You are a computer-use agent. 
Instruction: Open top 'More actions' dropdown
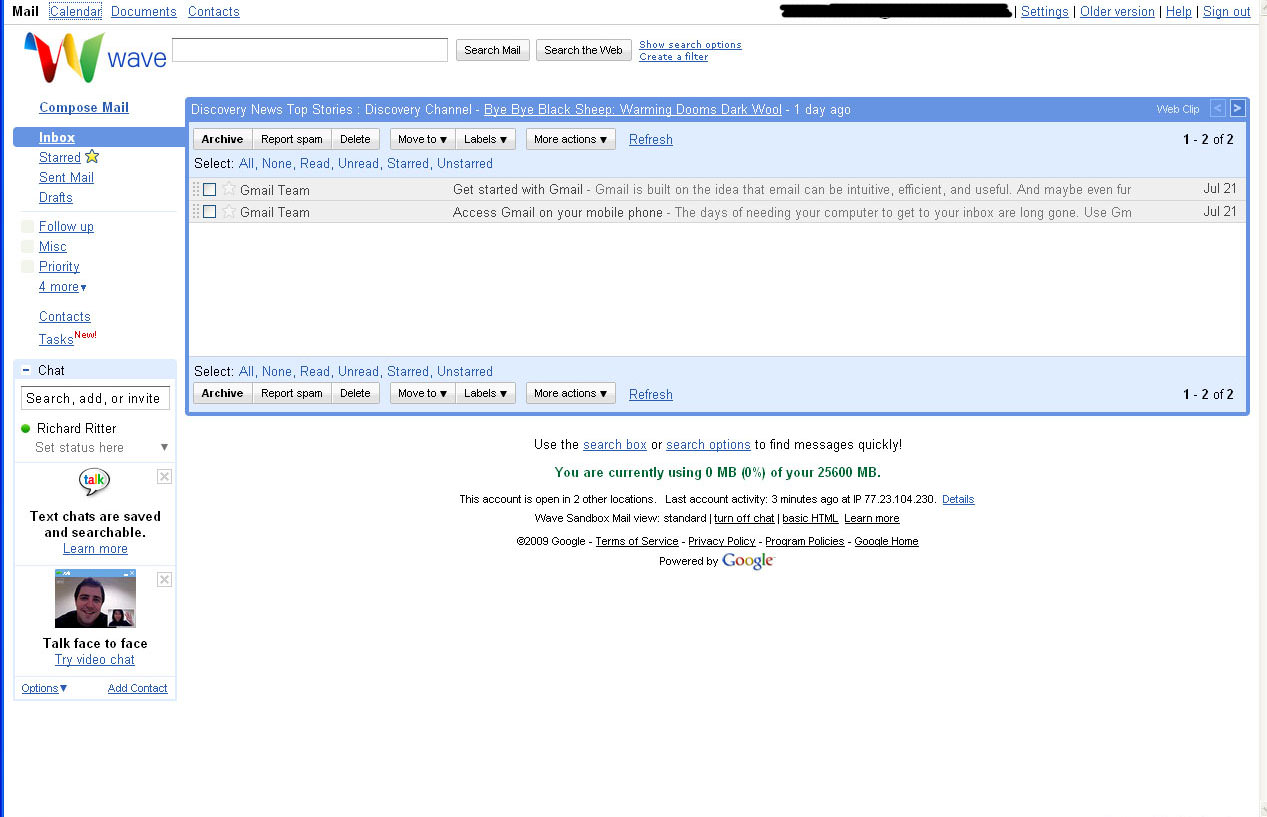pyautogui.click(x=571, y=139)
